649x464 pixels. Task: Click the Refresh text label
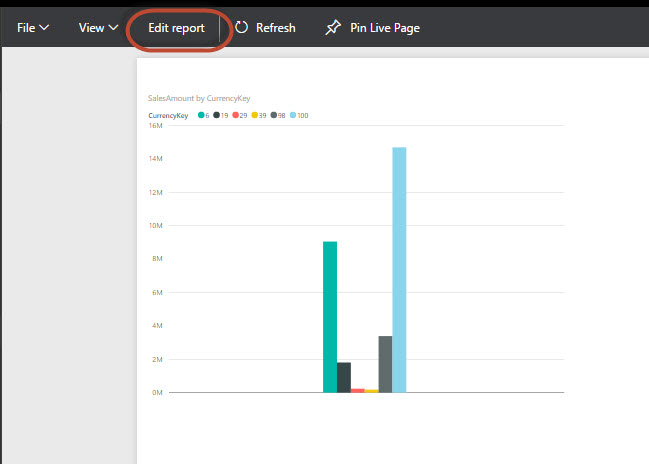pos(275,28)
